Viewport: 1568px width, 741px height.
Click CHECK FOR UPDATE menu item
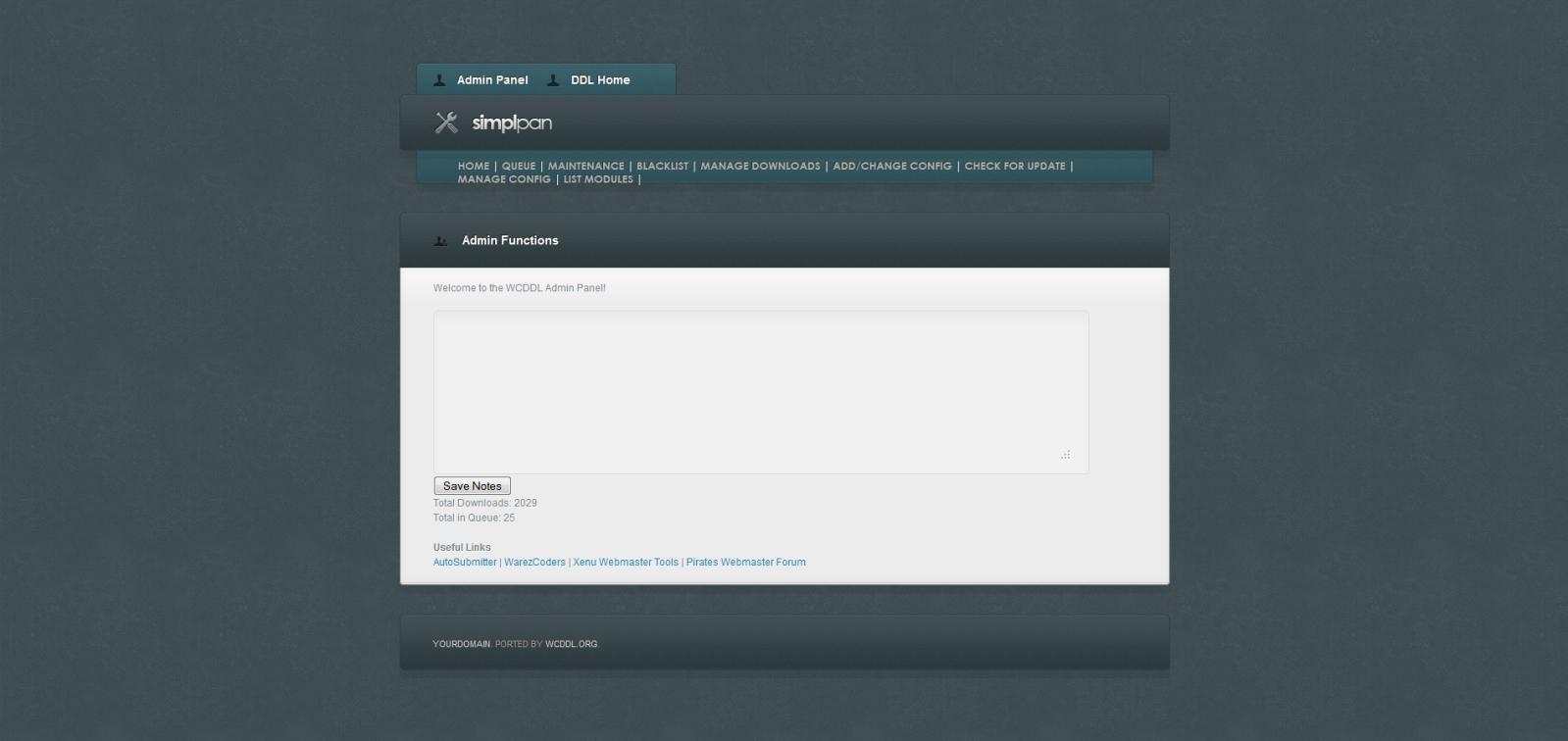point(1014,167)
